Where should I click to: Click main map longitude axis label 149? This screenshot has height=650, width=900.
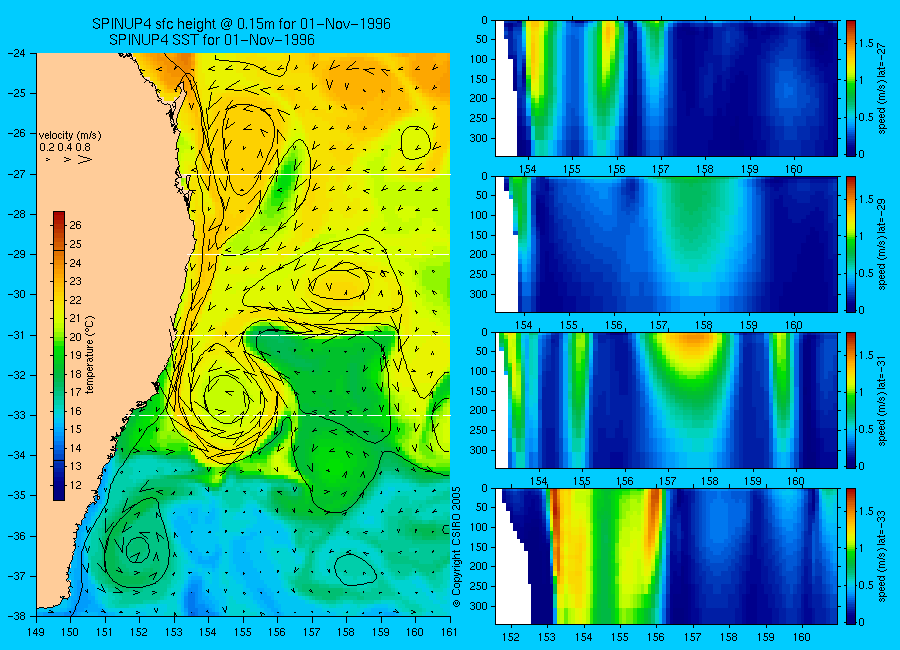[x=36, y=633]
